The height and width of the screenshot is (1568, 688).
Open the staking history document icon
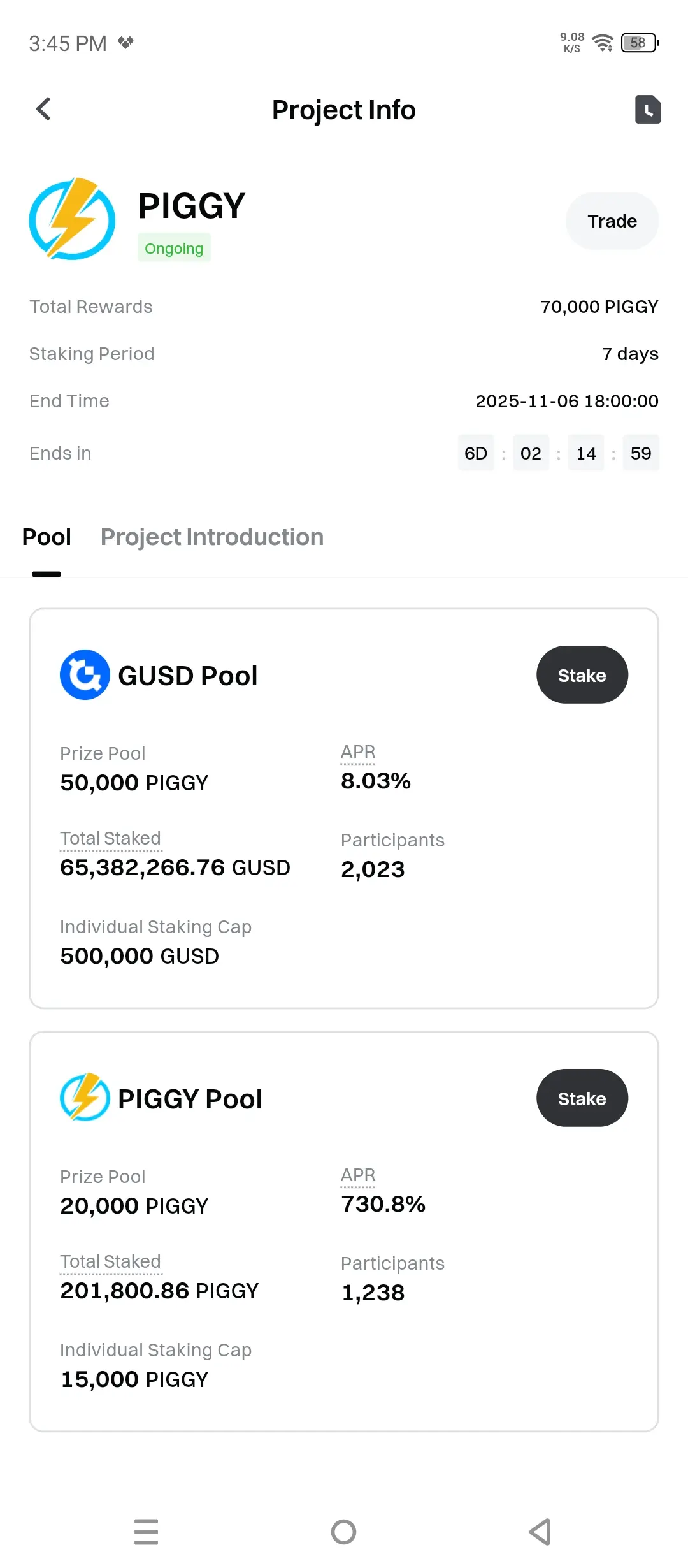[647, 109]
